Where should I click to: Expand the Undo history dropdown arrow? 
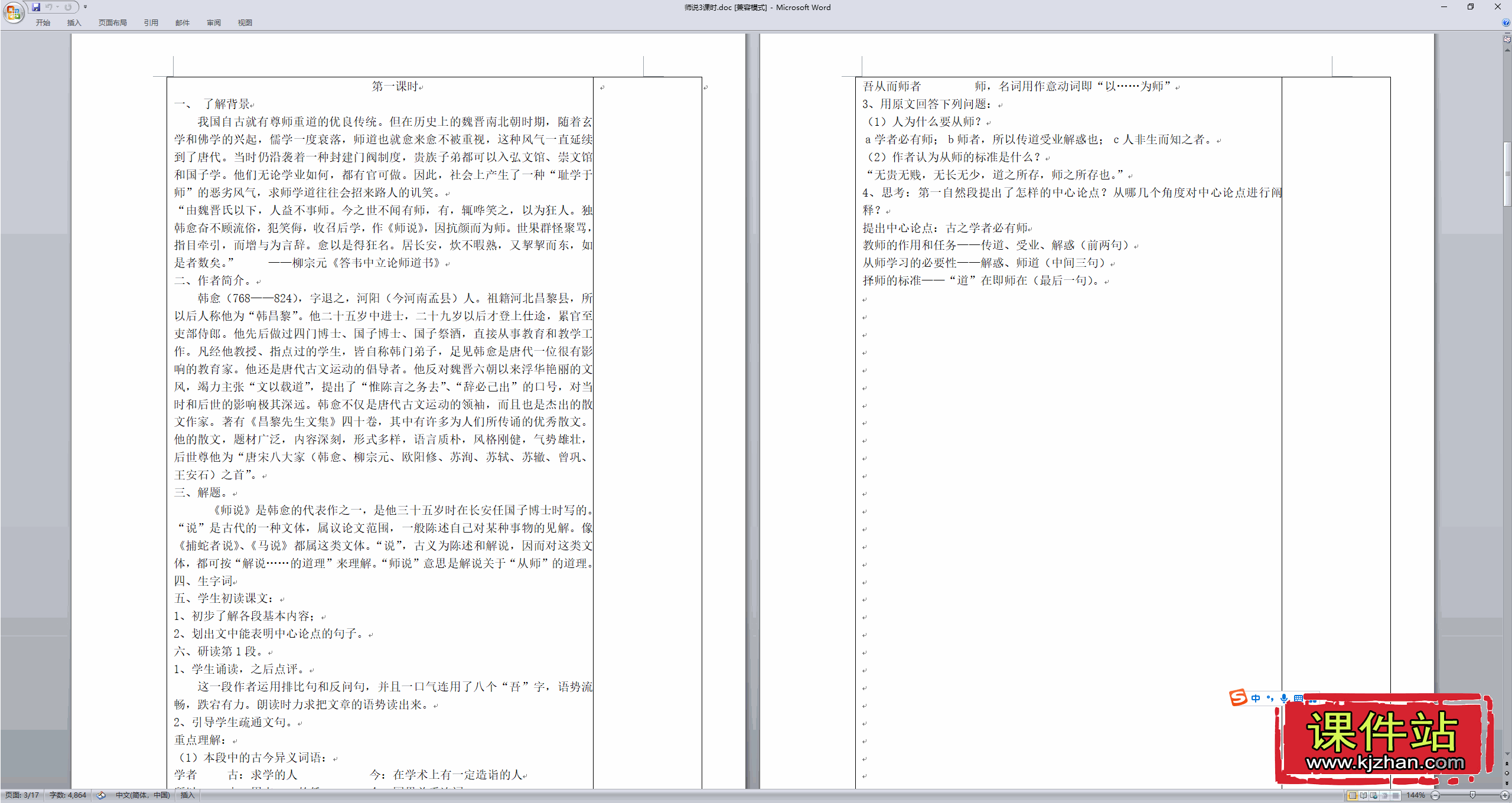(57, 7)
